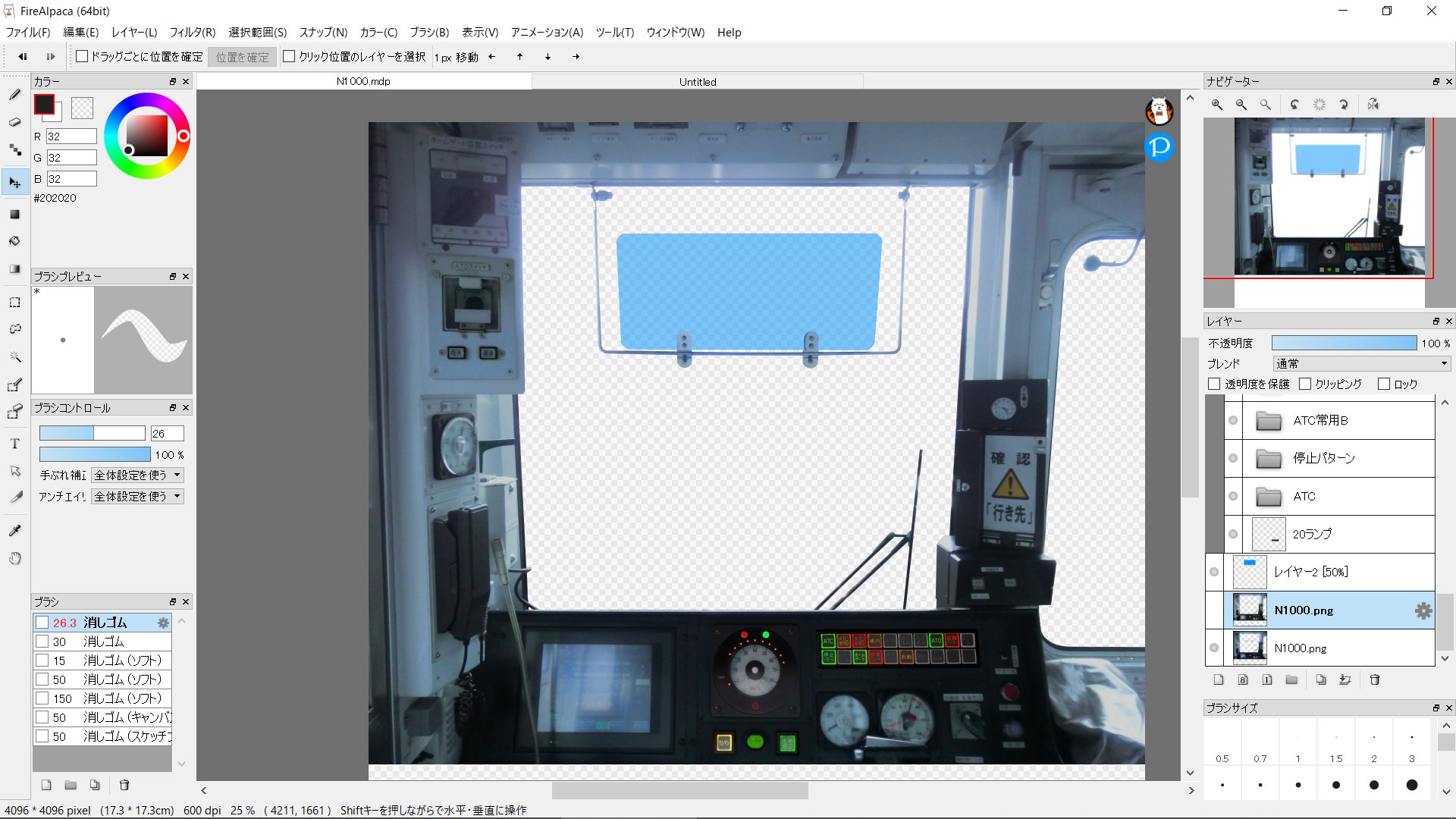Image resolution: width=1456 pixels, height=819 pixels.
Task: Select the Select Pen tool
Action: [14, 384]
